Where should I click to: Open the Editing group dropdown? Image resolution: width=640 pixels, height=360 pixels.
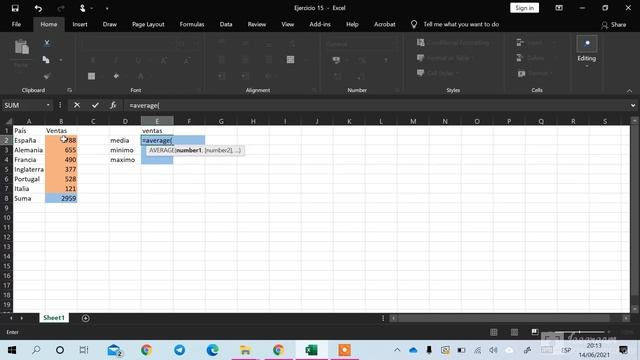click(x=587, y=51)
